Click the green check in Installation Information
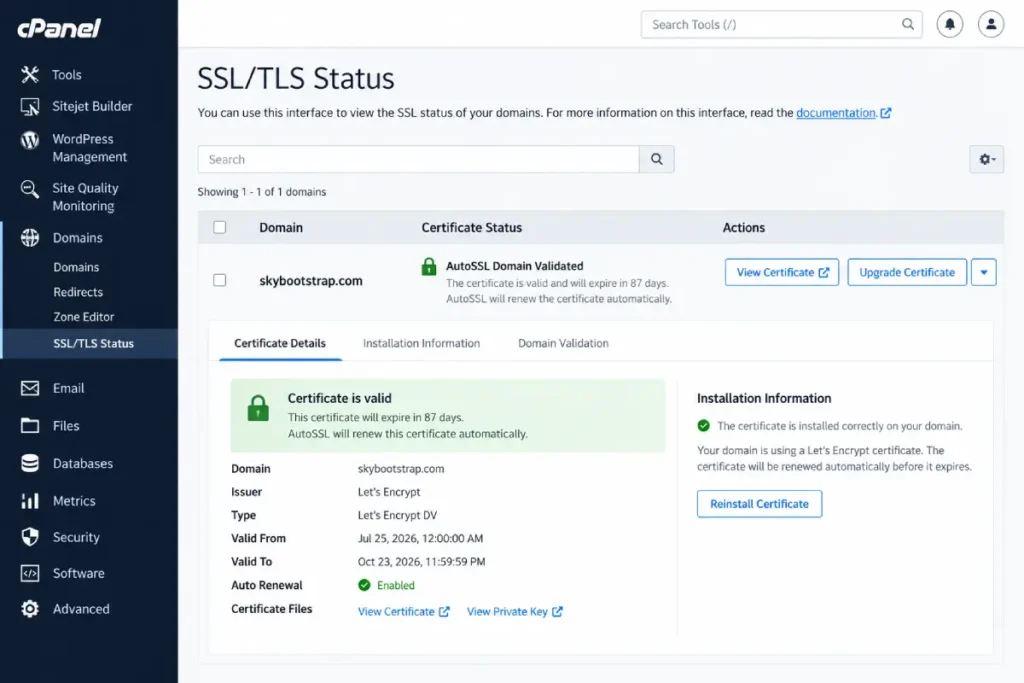This screenshot has width=1024, height=683. [x=703, y=426]
